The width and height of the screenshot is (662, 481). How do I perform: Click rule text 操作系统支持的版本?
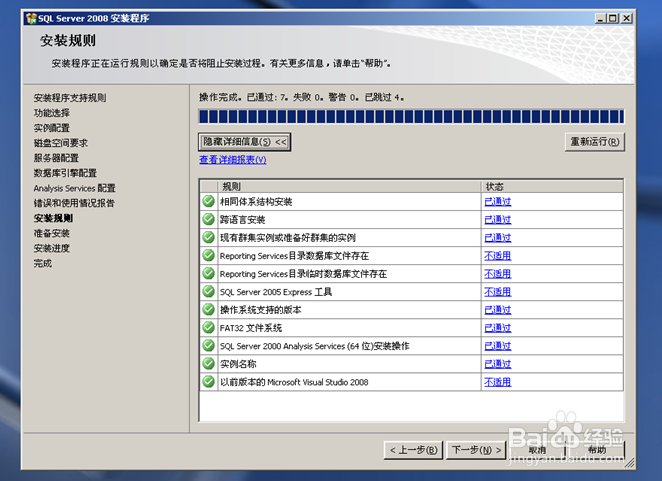(261, 310)
